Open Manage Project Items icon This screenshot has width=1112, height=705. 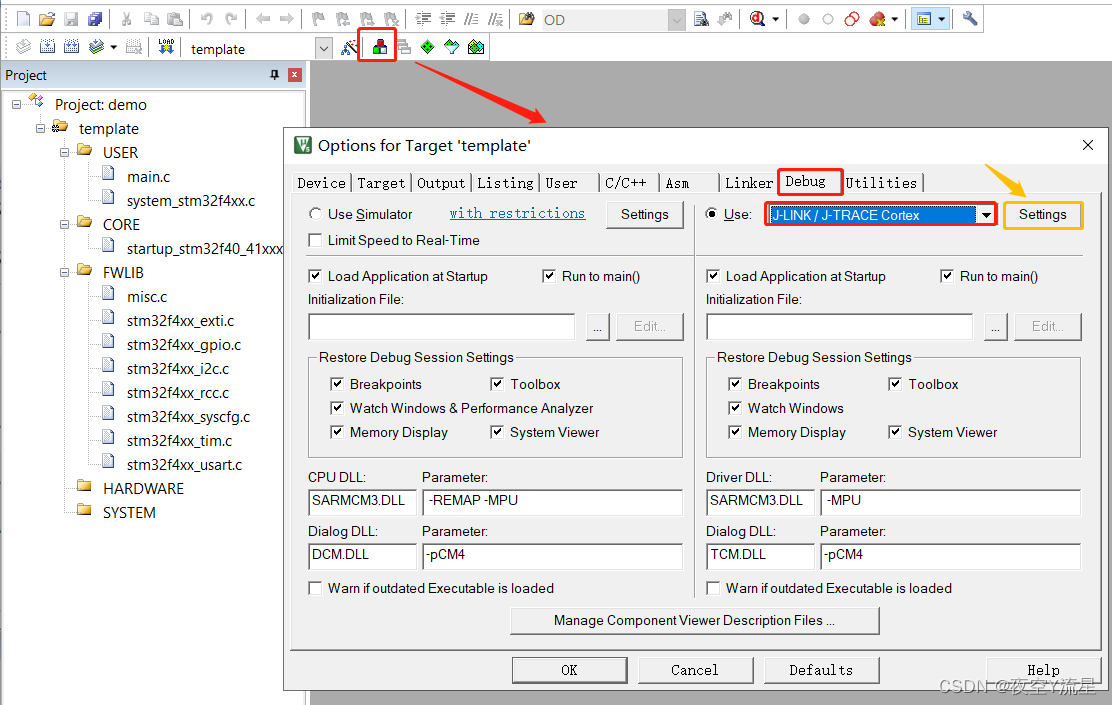[380, 48]
